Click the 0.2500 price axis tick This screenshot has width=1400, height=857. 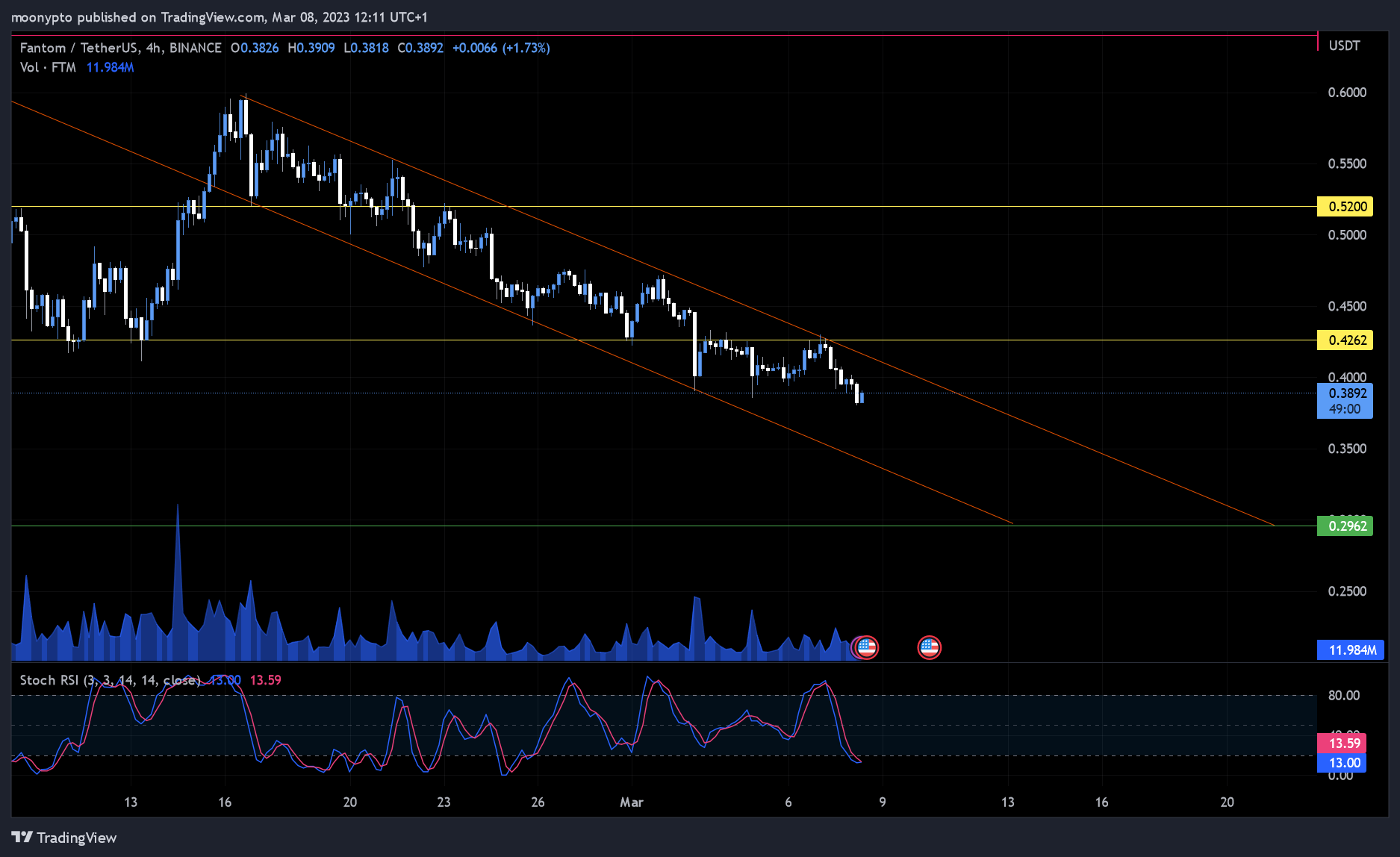1347,591
